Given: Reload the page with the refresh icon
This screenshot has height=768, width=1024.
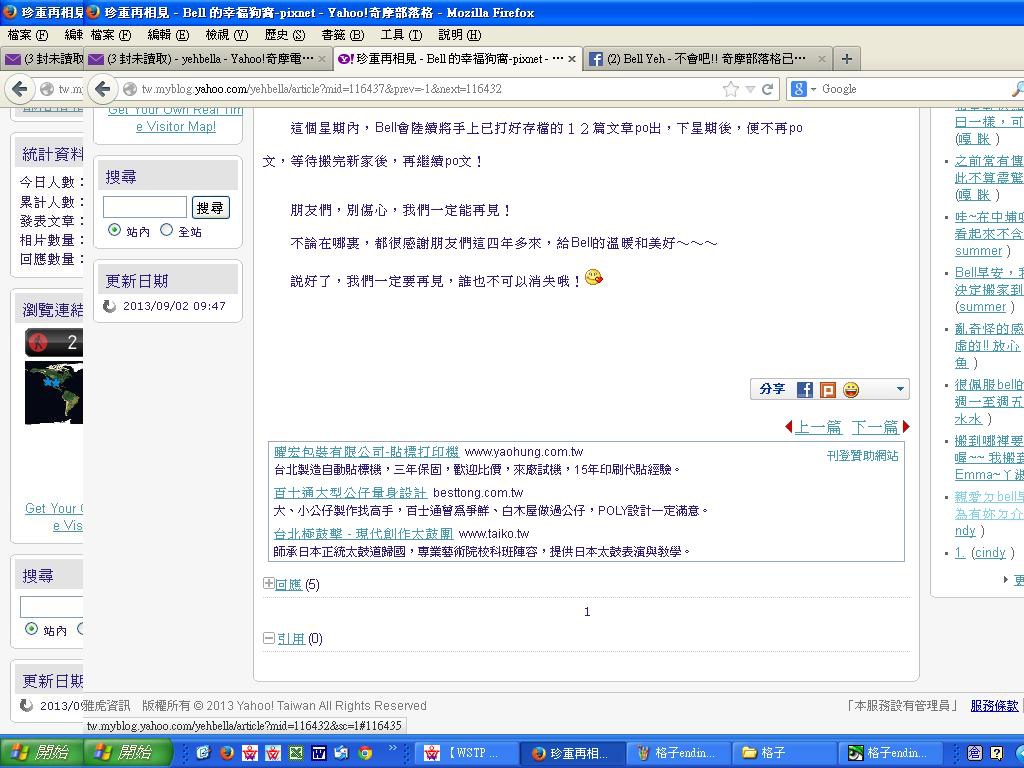Looking at the screenshot, I should click(767, 89).
